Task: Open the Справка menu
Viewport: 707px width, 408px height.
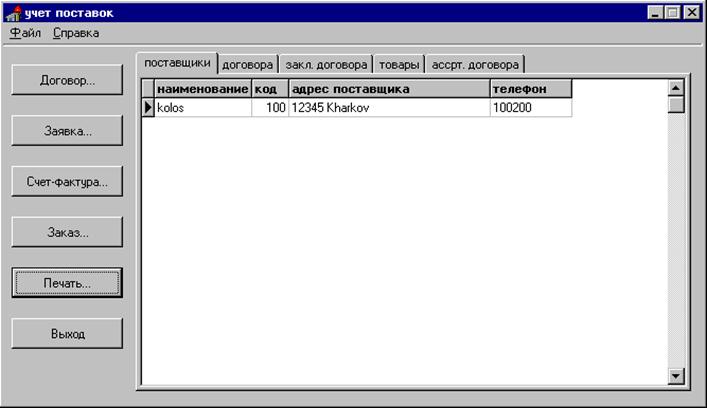Action: tap(76, 33)
